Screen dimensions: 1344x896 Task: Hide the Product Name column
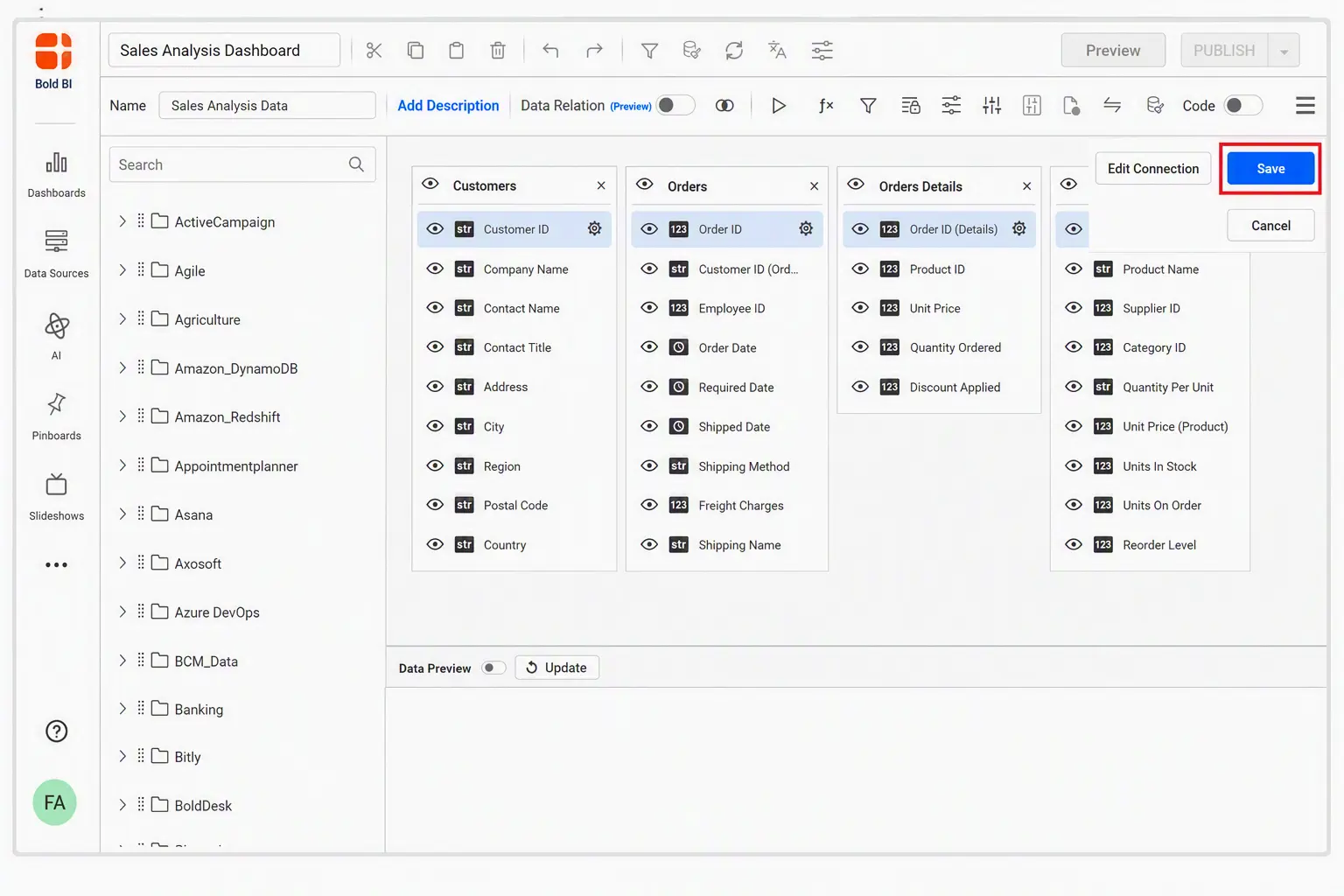(1074, 269)
